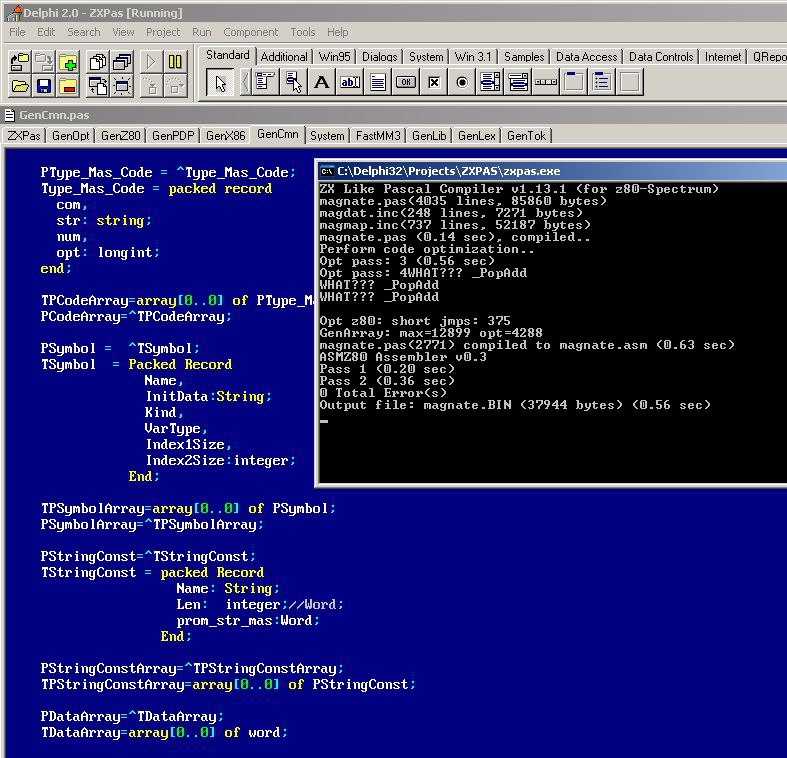Screen dimensions: 787x758
Task: Select the ComboBox component icon
Action: pyautogui.click(x=518, y=82)
